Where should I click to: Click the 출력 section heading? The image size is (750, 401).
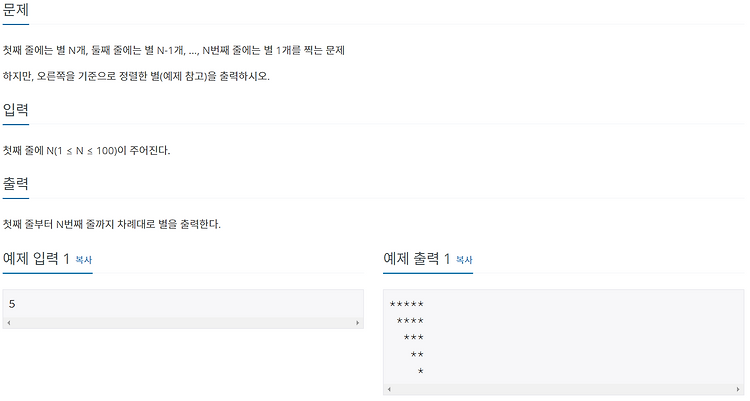pos(16,184)
